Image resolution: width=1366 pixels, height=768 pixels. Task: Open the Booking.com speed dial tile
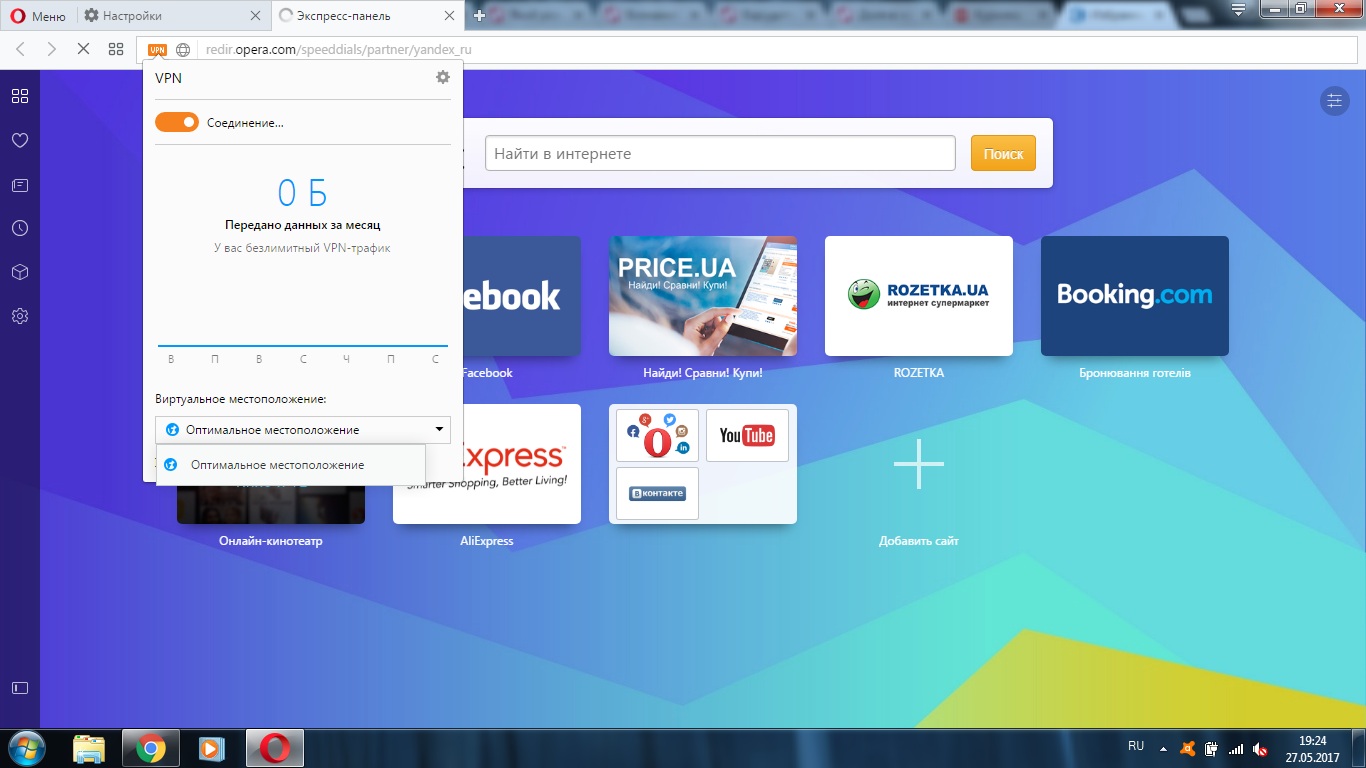point(1134,296)
